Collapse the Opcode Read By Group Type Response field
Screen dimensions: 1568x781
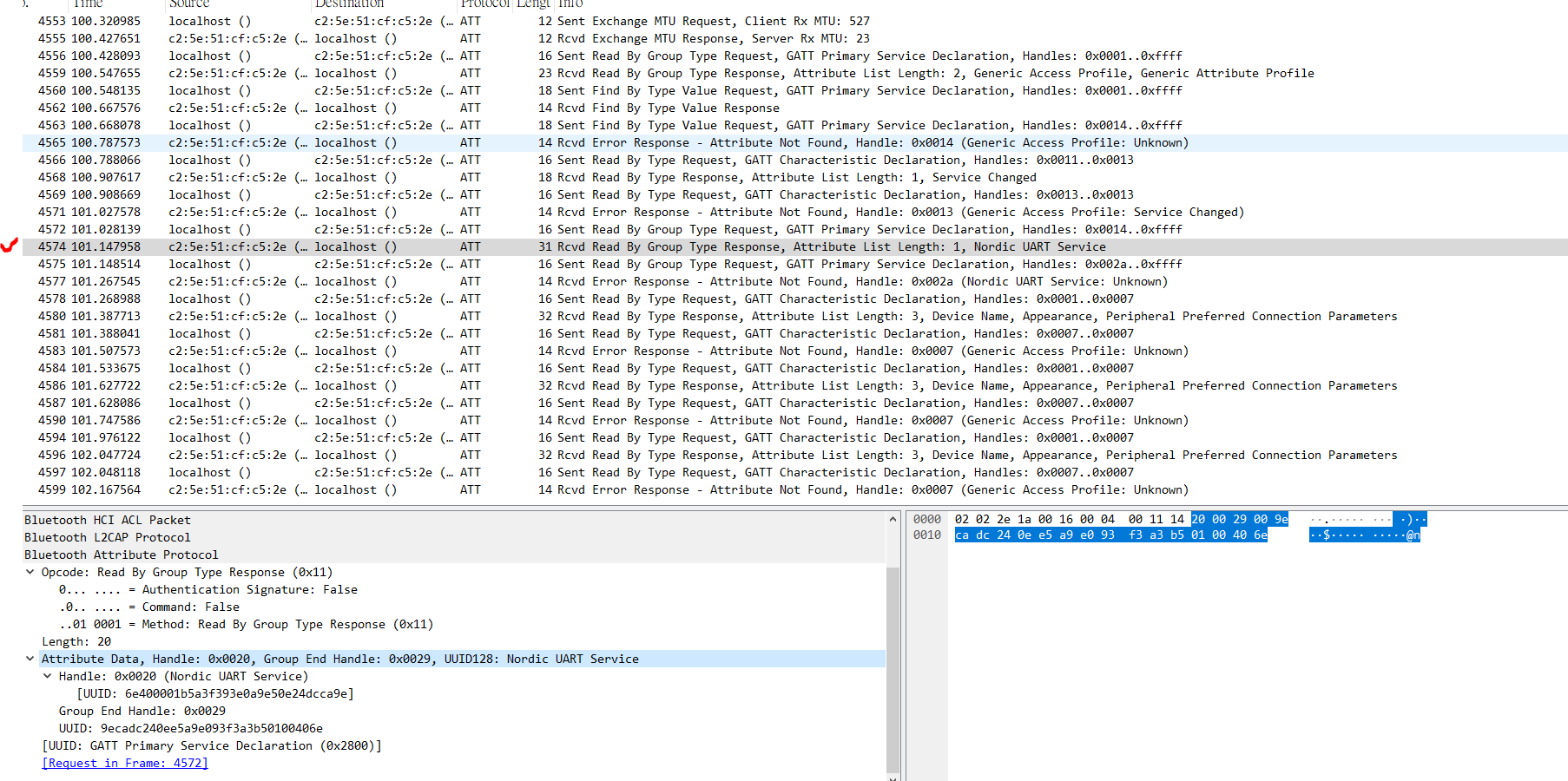pos(30,572)
